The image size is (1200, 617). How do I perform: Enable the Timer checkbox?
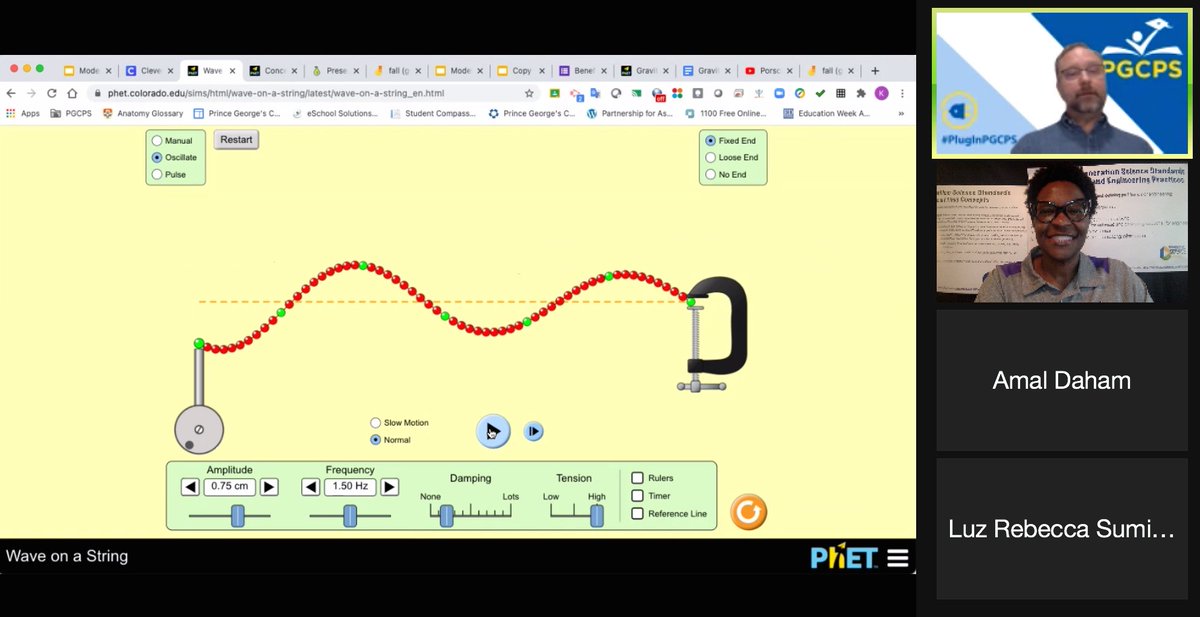[x=637, y=496]
